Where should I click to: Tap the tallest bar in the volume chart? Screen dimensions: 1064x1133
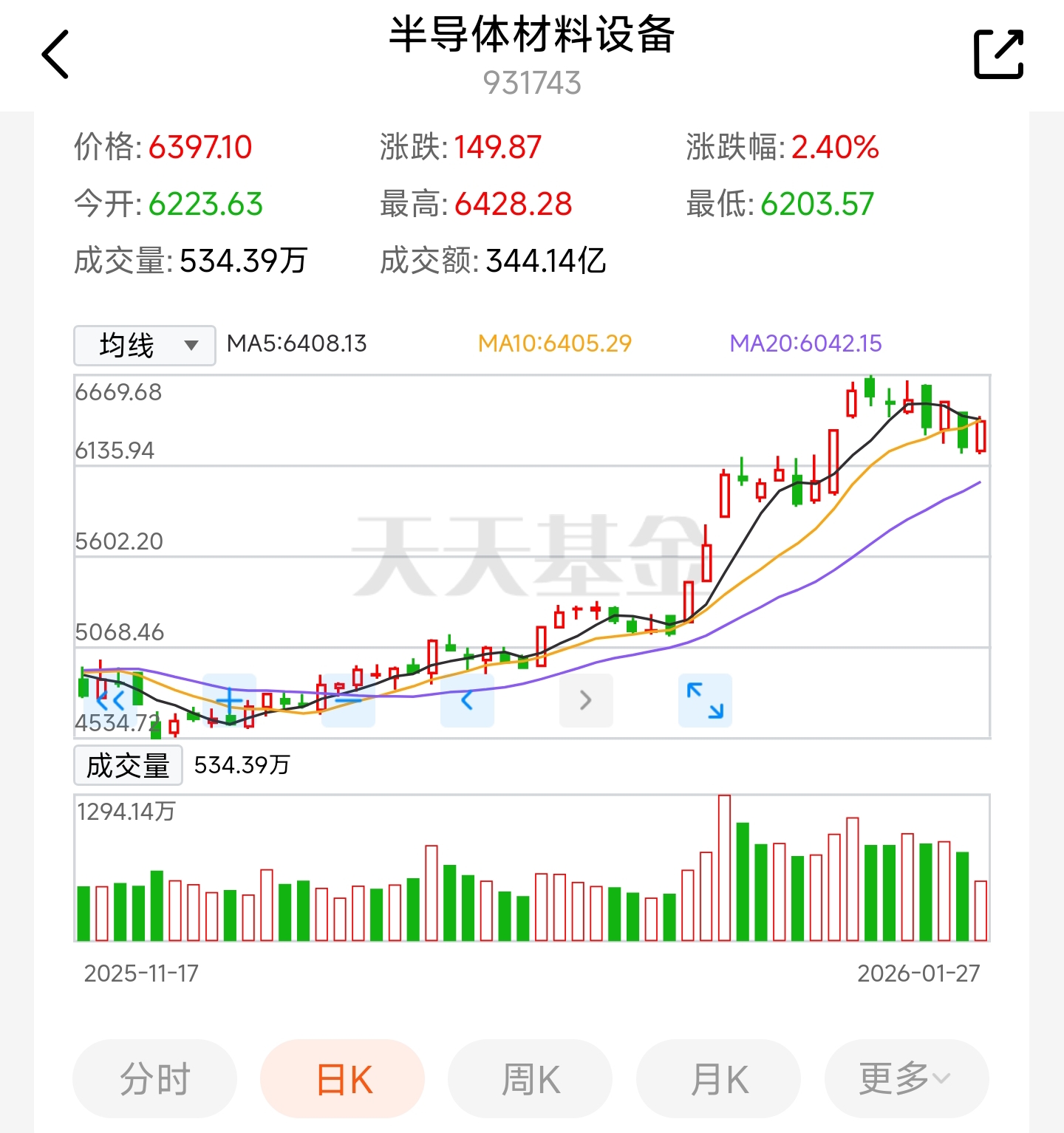coord(724,868)
